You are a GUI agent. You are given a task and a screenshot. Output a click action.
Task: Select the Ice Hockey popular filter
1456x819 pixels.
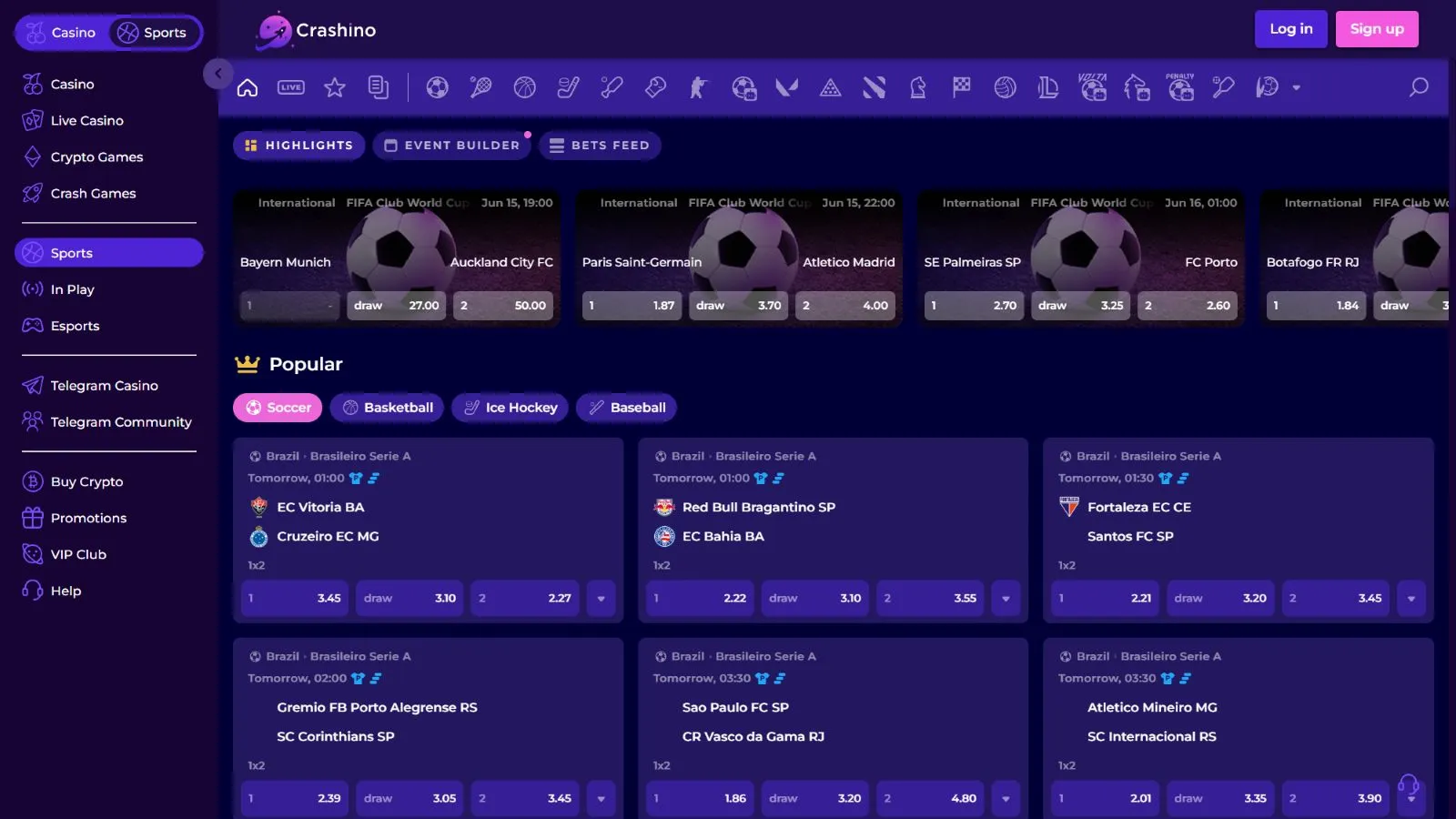(511, 408)
